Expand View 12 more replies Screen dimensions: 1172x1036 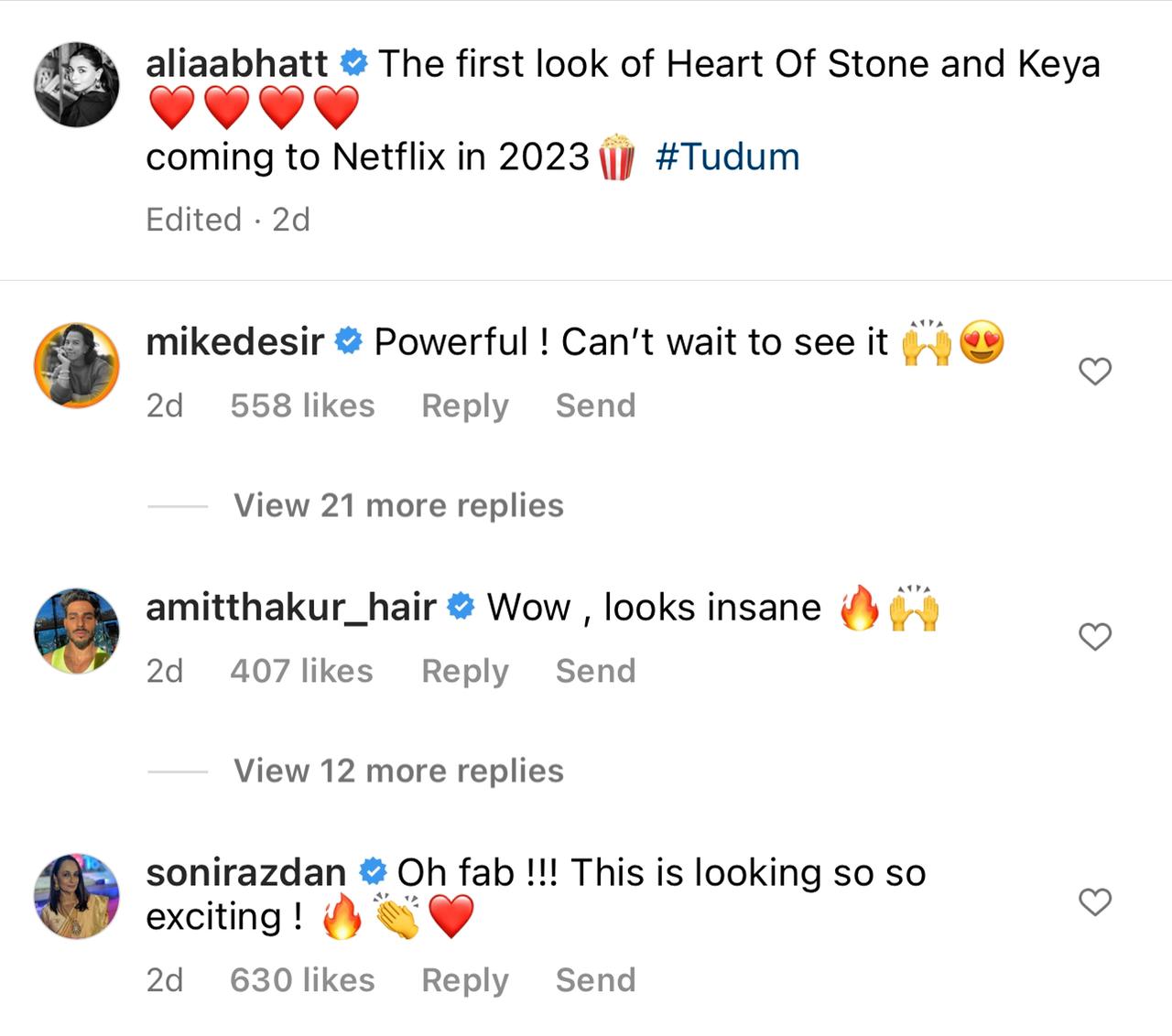coord(398,771)
